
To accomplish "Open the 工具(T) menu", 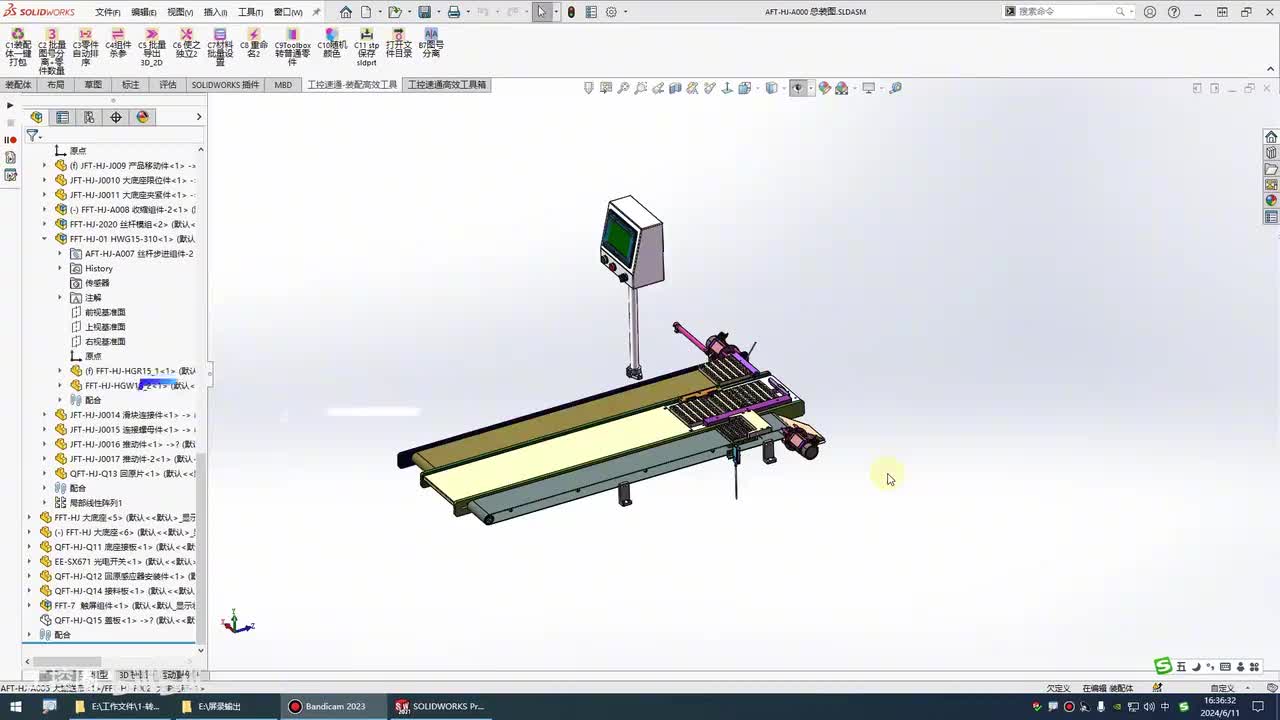I will point(250,12).
